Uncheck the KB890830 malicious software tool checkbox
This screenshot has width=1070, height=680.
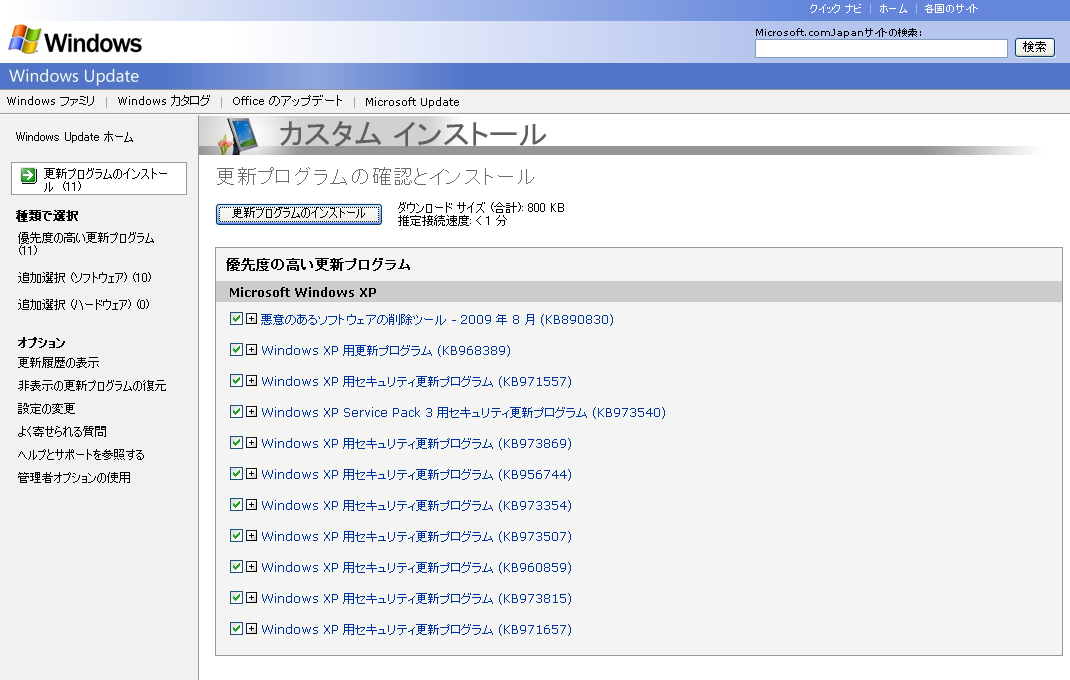[x=236, y=318]
